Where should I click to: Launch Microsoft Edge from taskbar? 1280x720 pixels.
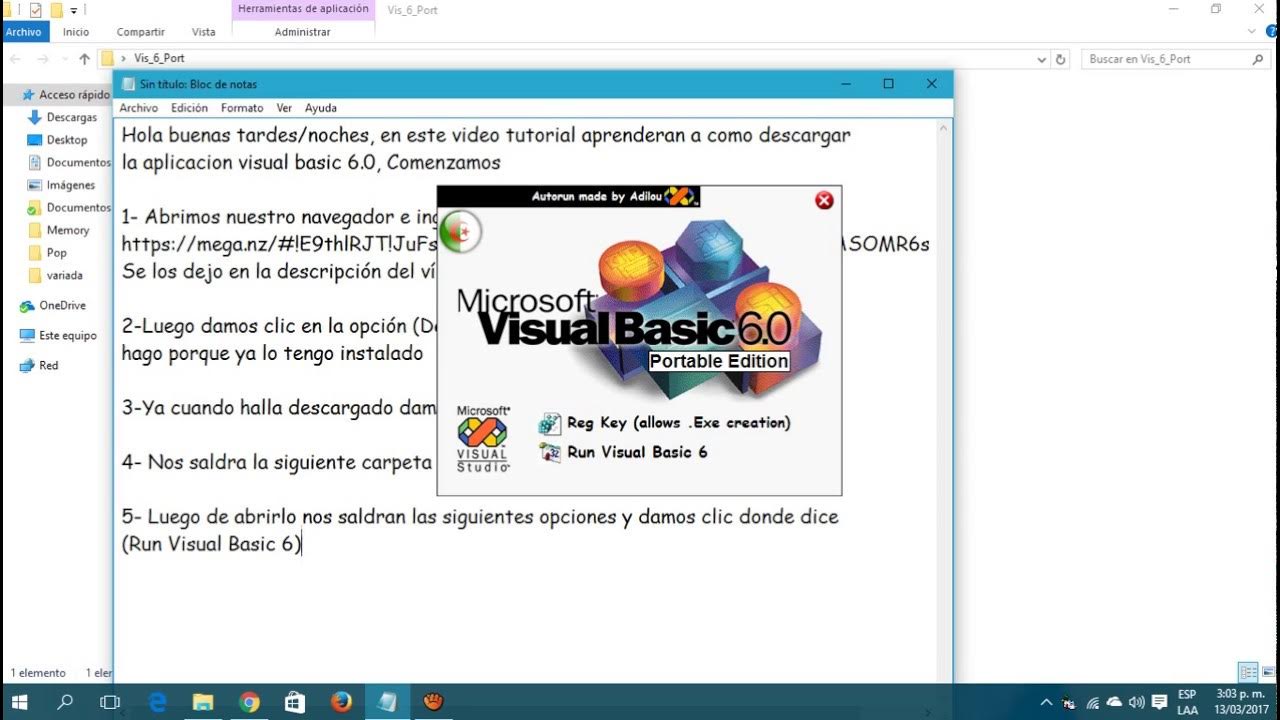coord(157,702)
